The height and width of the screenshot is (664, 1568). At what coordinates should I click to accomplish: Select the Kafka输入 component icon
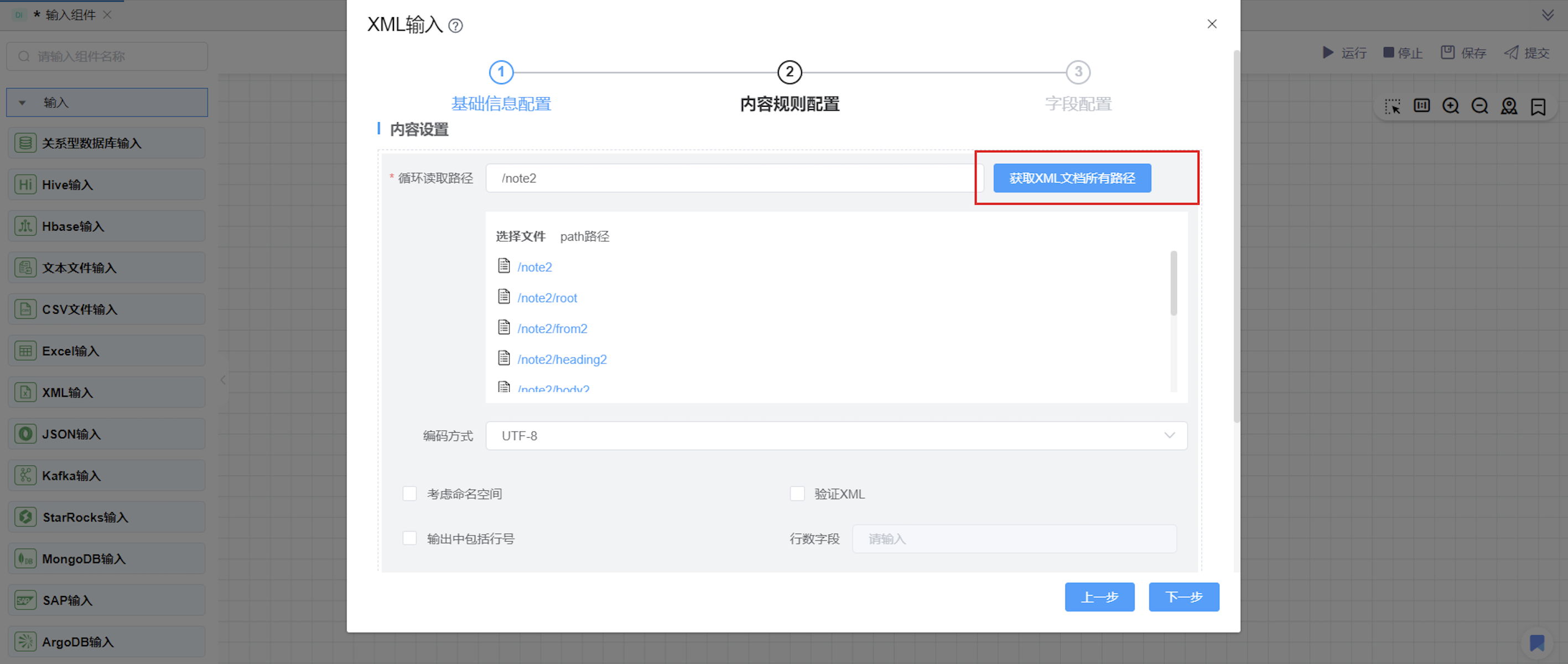point(25,475)
